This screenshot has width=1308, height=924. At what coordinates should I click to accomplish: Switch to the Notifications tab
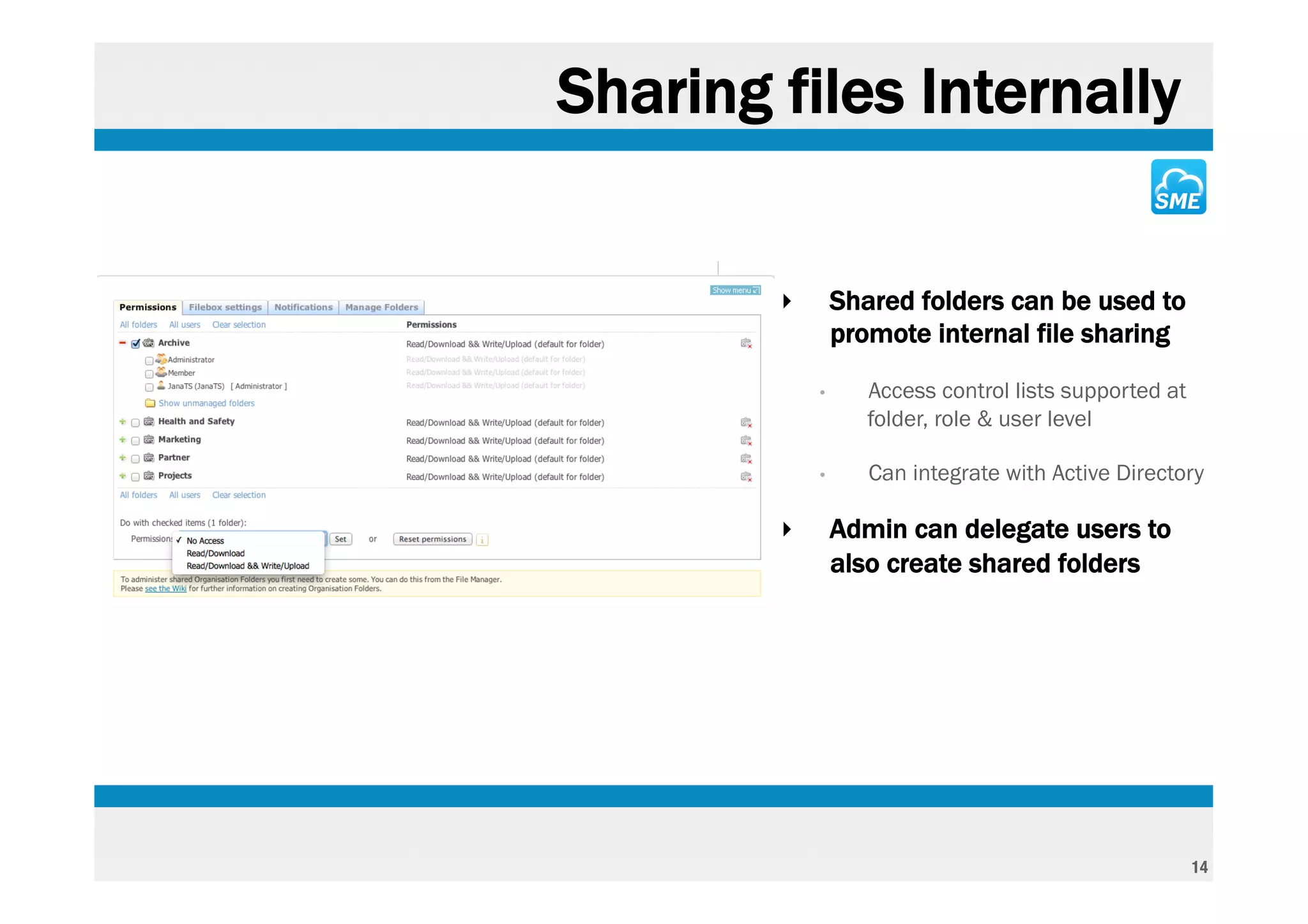click(303, 307)
